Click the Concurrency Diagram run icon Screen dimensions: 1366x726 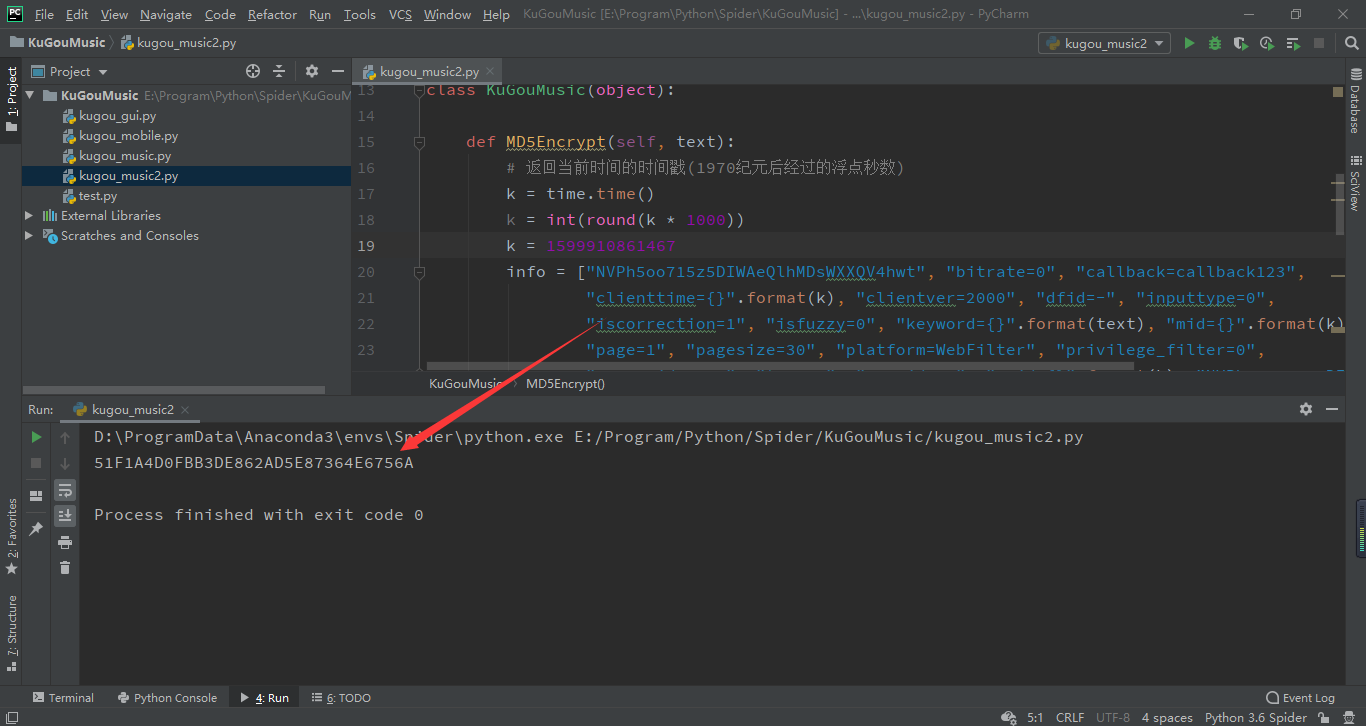1293,43
